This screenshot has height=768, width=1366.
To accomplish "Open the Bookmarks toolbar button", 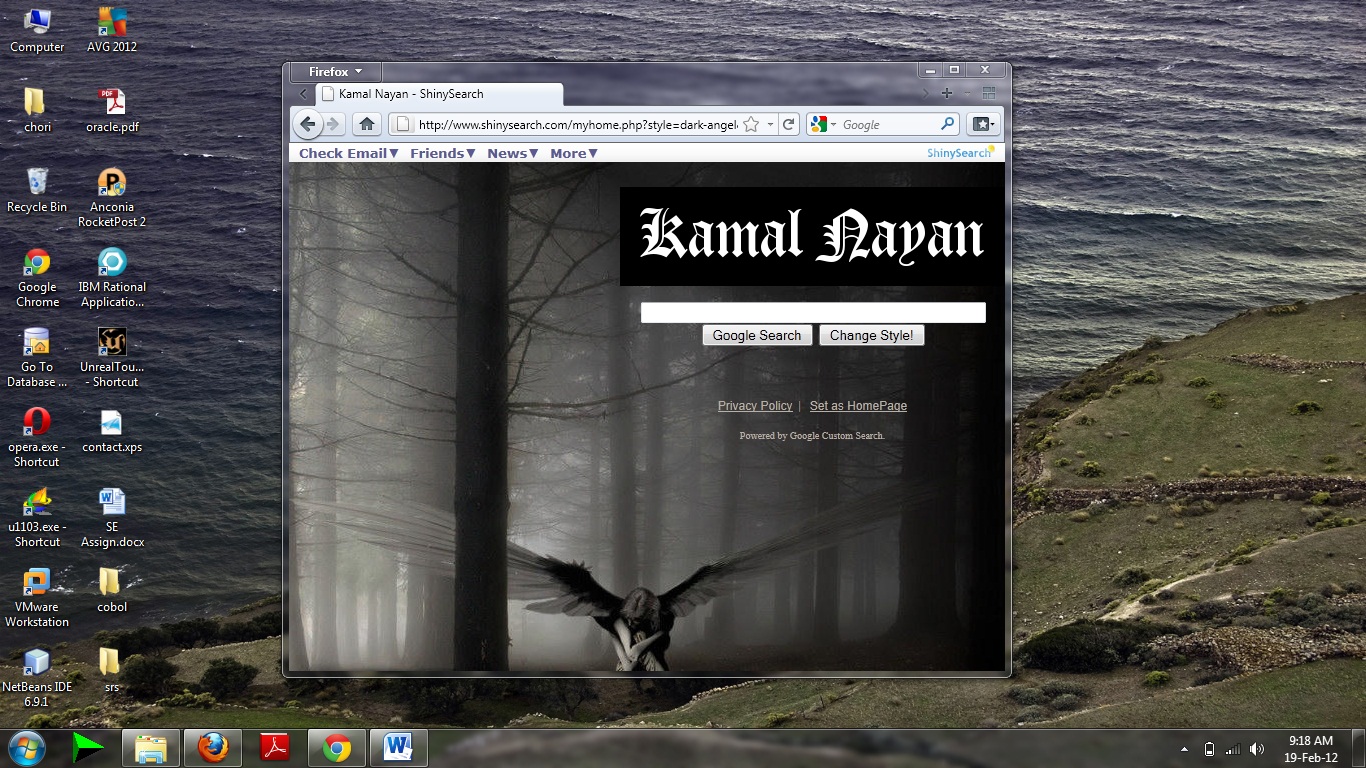I will pos(984,124).
